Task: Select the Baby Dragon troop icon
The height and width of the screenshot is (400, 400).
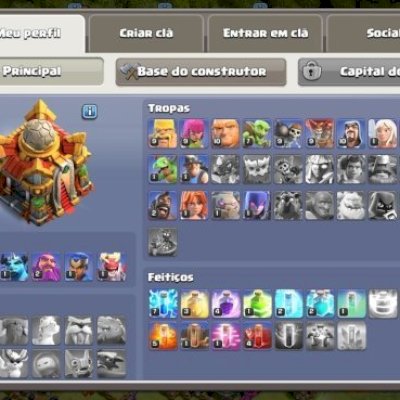Action: [x=162, y=169]
